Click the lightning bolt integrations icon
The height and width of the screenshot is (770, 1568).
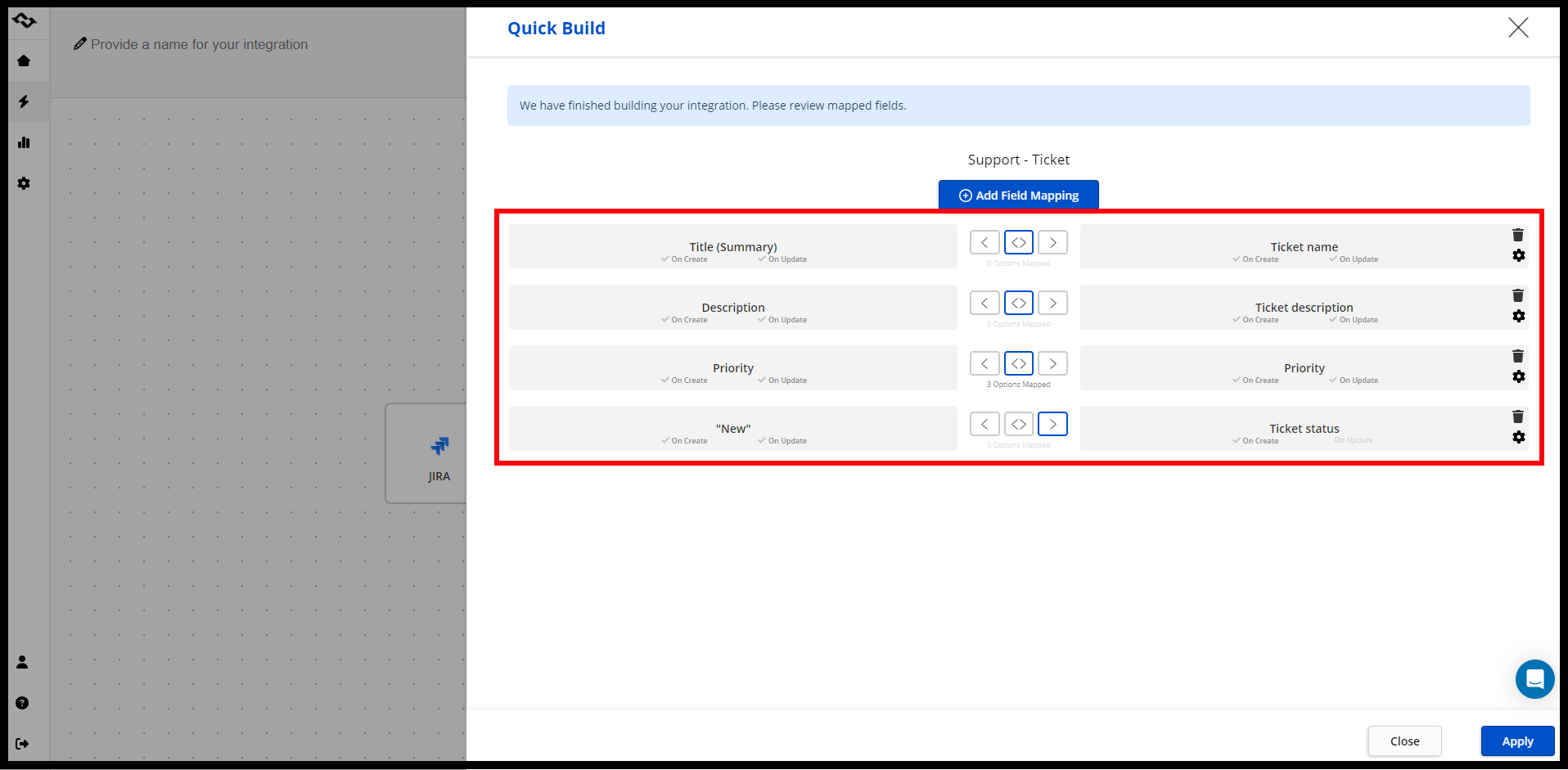pyautogui.click(x=24, y=101)
